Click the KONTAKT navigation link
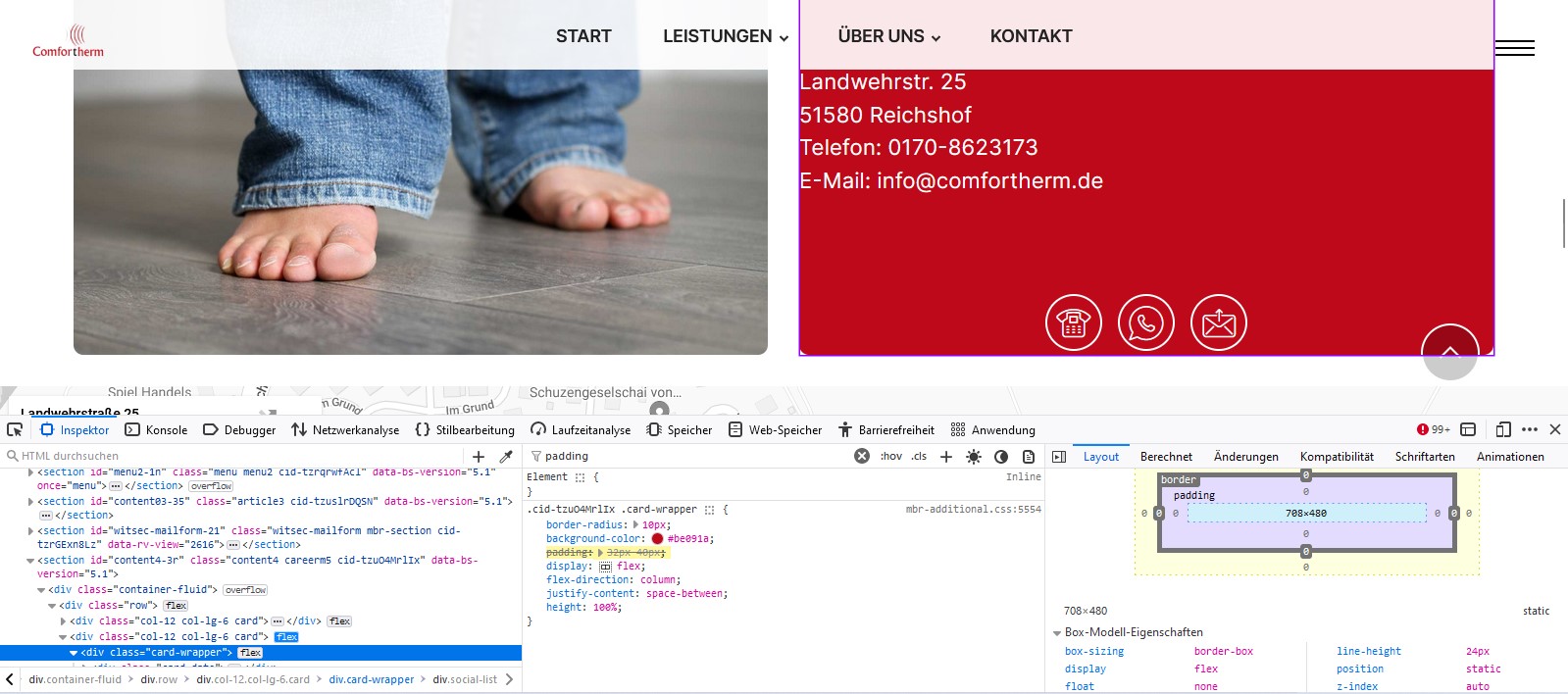 (1031, 36)
